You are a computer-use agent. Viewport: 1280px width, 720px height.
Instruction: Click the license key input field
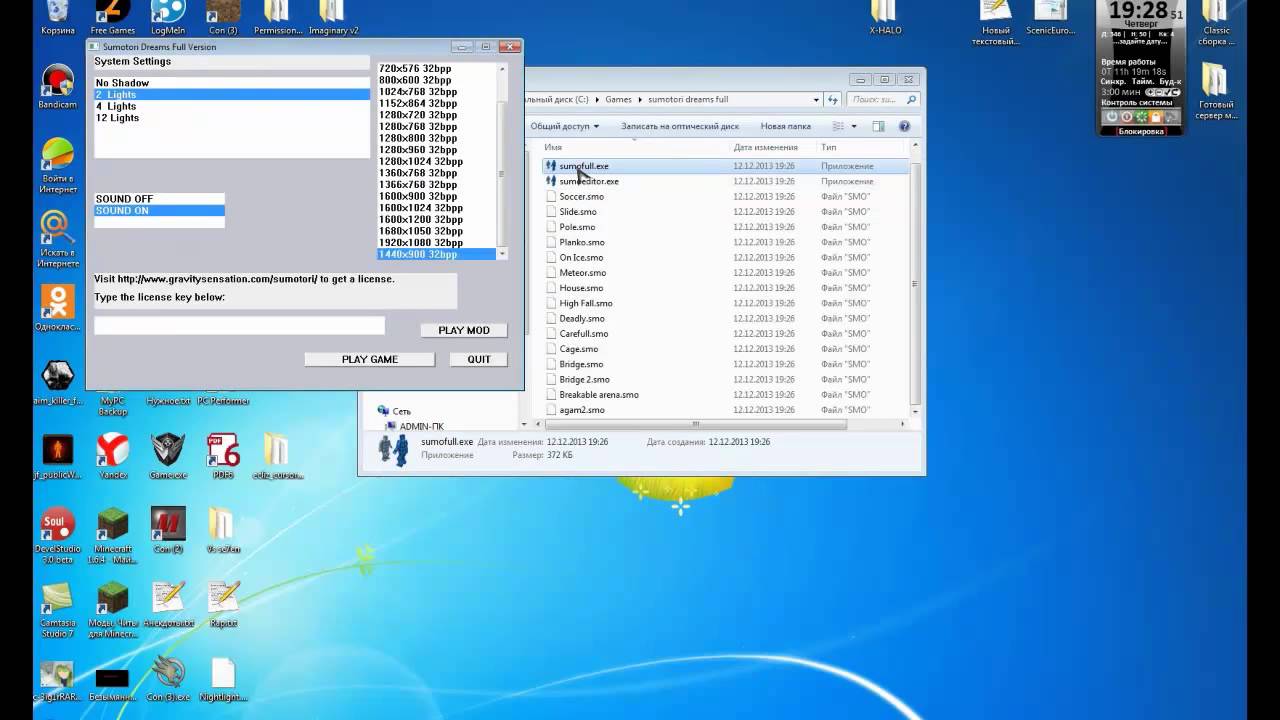[239, 325]
